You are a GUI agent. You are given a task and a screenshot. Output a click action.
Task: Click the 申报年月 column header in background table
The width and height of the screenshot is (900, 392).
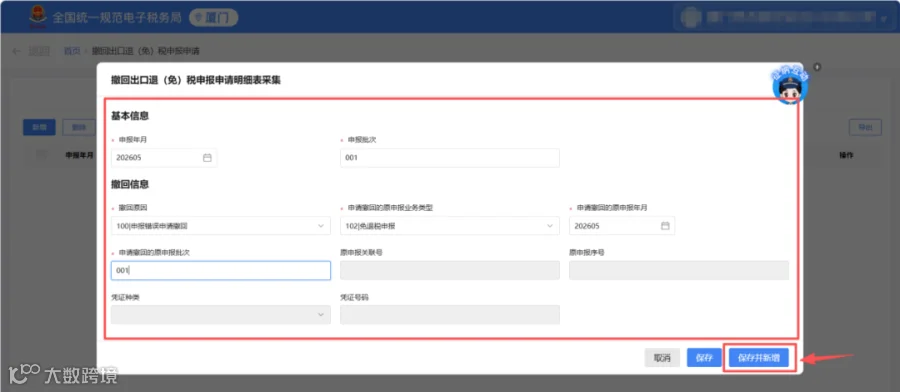pos(80,155)
